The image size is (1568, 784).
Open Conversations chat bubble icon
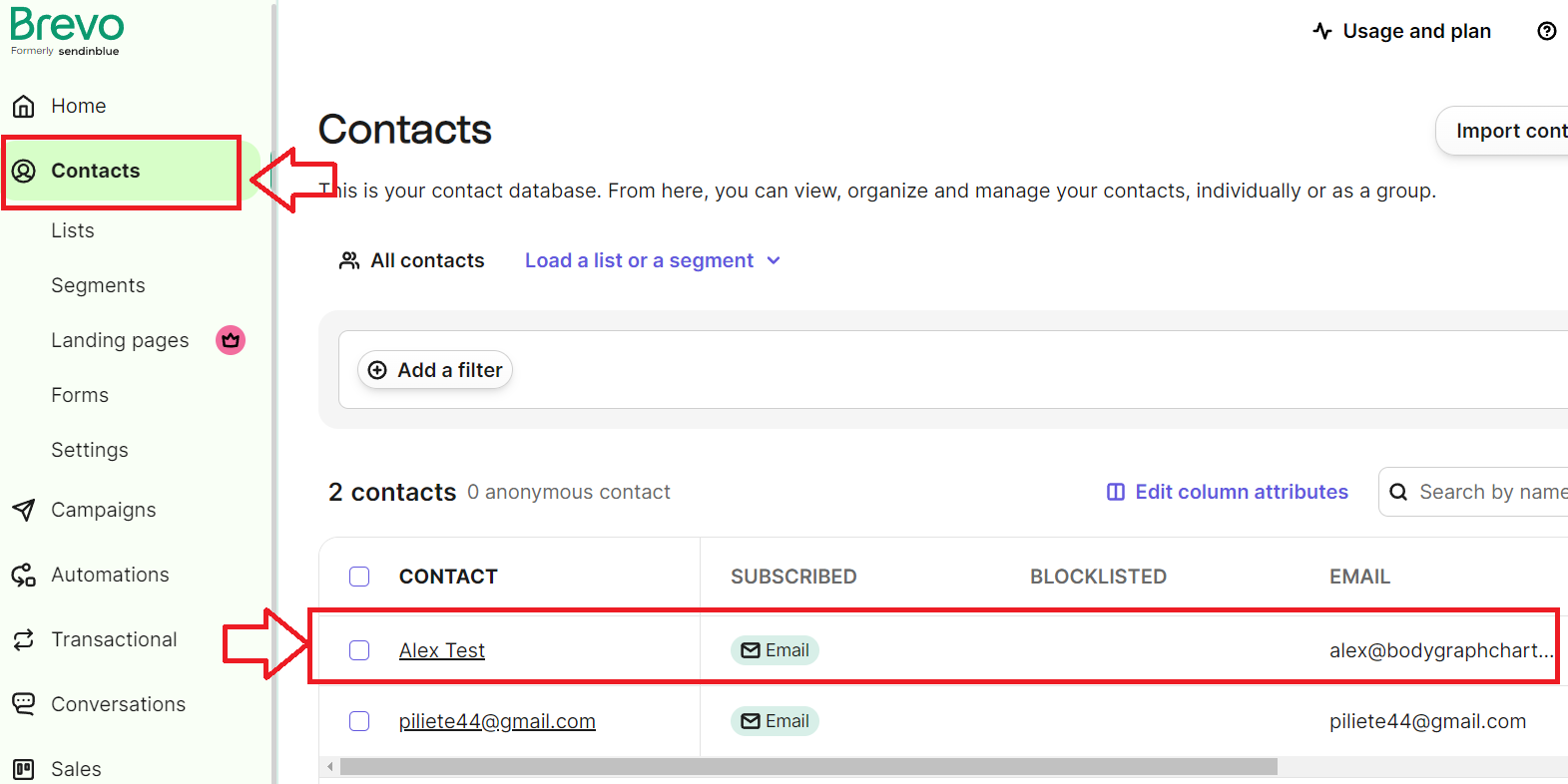tap(24, 704)
